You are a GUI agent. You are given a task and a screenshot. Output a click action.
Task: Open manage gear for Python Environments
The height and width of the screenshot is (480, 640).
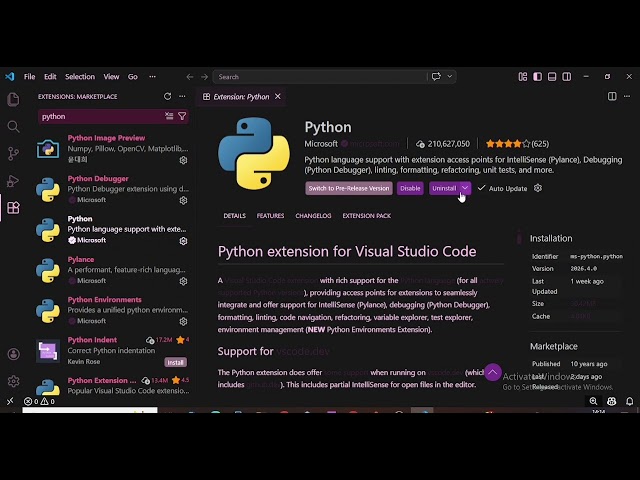coord(184,322)
